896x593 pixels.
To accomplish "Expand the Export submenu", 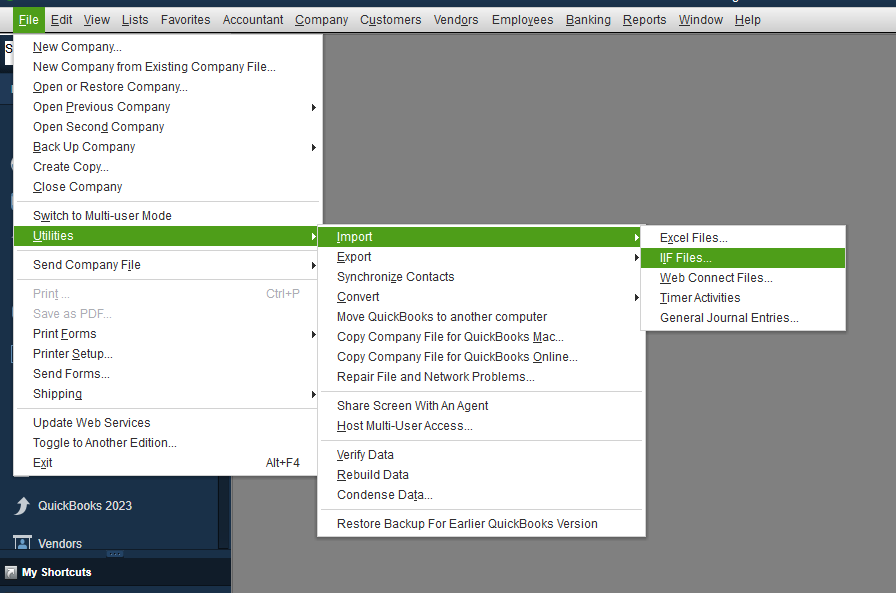I will pos(481,257).
